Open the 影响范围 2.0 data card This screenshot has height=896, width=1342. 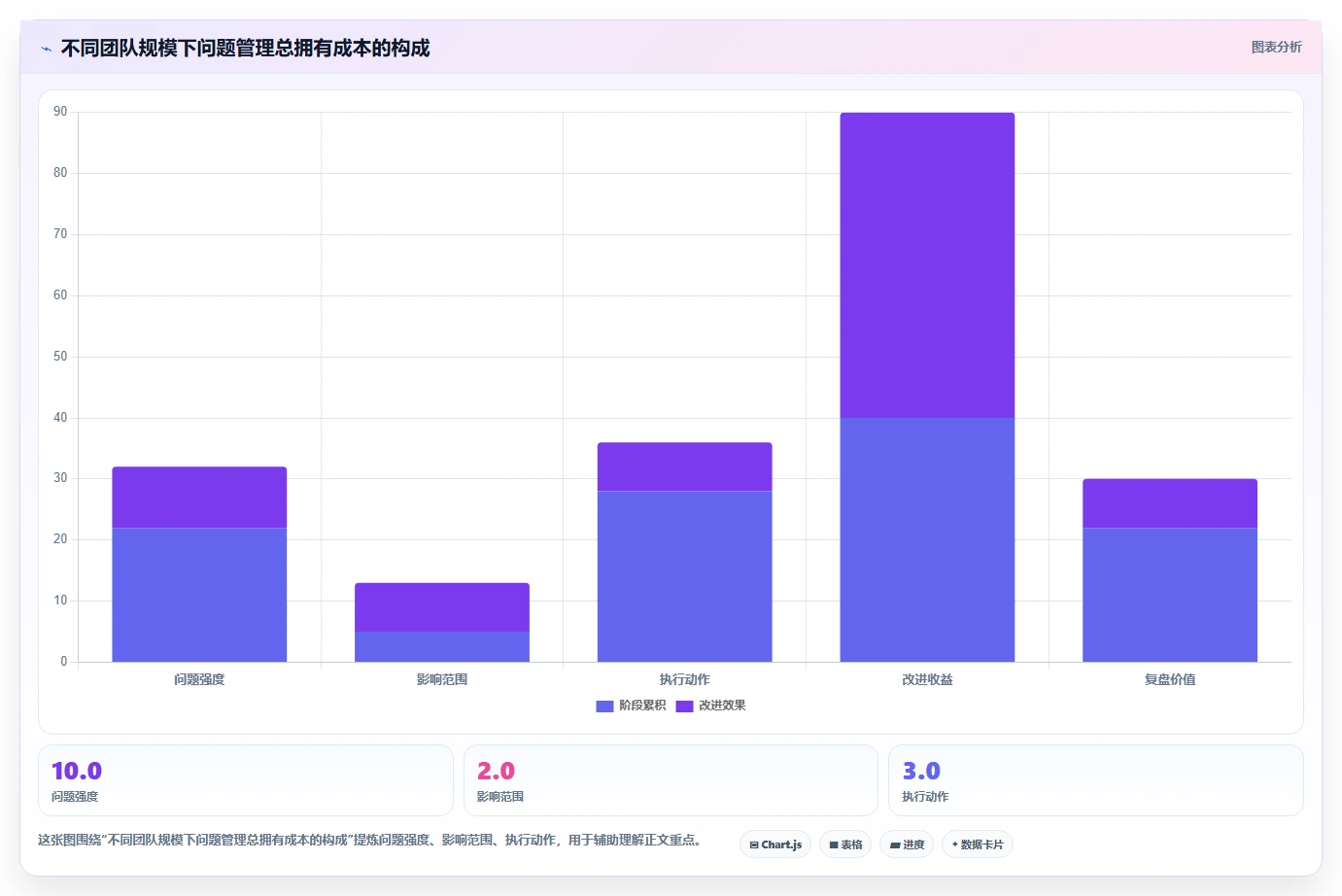671,780
